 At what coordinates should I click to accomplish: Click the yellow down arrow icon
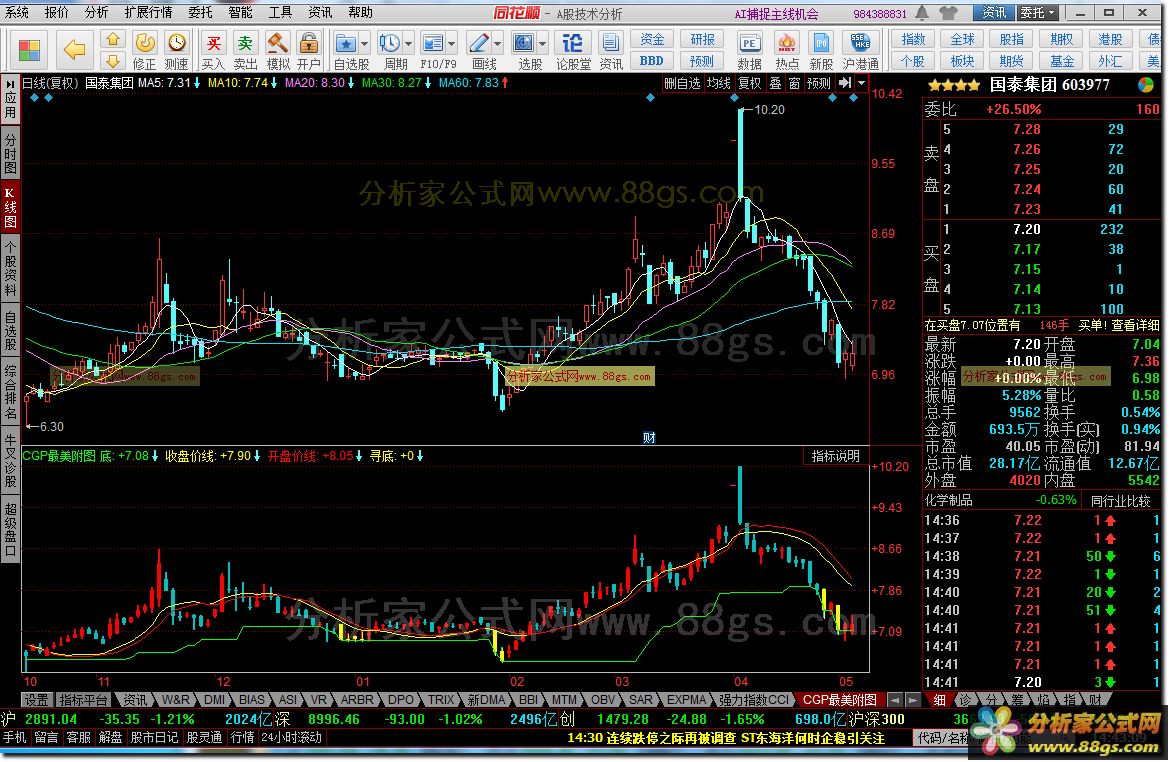(113, 60)
